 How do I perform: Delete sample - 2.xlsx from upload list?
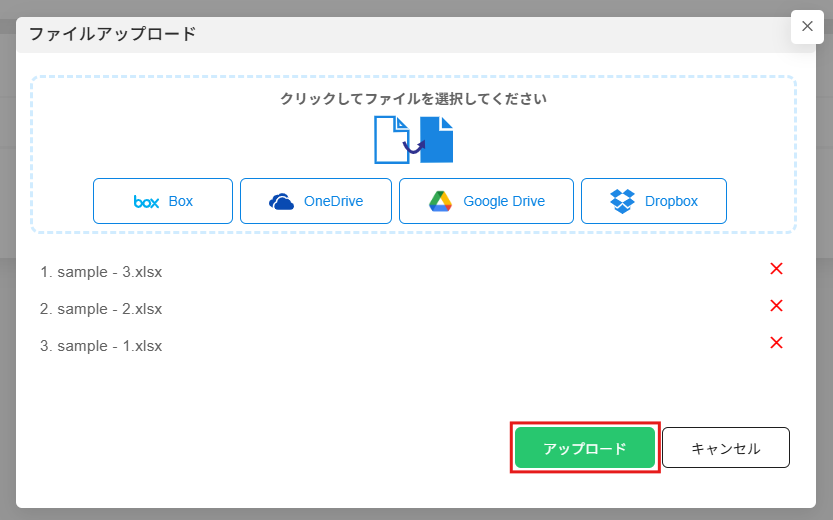click(776, 306)
